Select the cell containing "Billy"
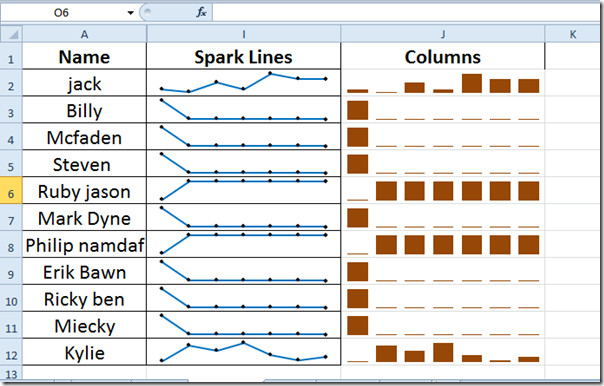The width and height of the screenshot is (604, 386). (84, 110)
